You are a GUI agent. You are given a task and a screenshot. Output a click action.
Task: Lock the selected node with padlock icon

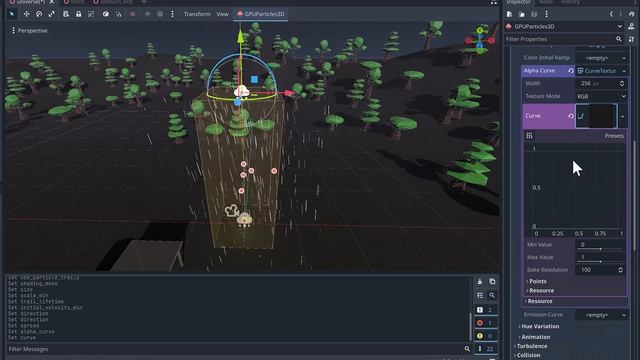pyautogui.click(x=78, y=14)
